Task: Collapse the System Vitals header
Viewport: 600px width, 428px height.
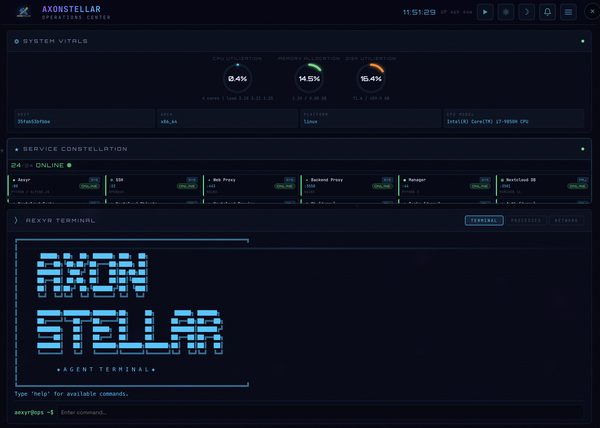Action: coord(299,41)
